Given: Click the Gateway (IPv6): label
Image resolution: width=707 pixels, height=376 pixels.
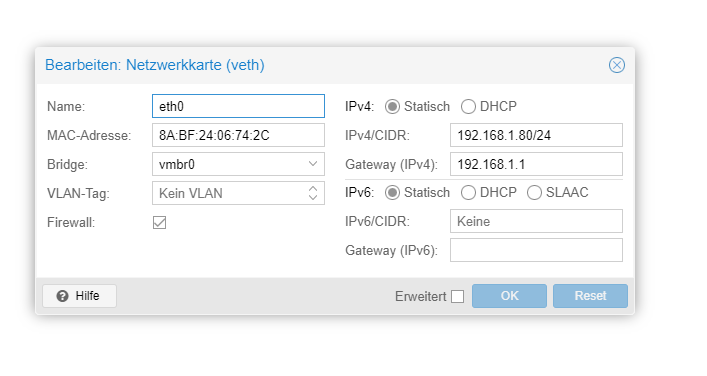Looking at the screenshot, I should pos(391,250).
